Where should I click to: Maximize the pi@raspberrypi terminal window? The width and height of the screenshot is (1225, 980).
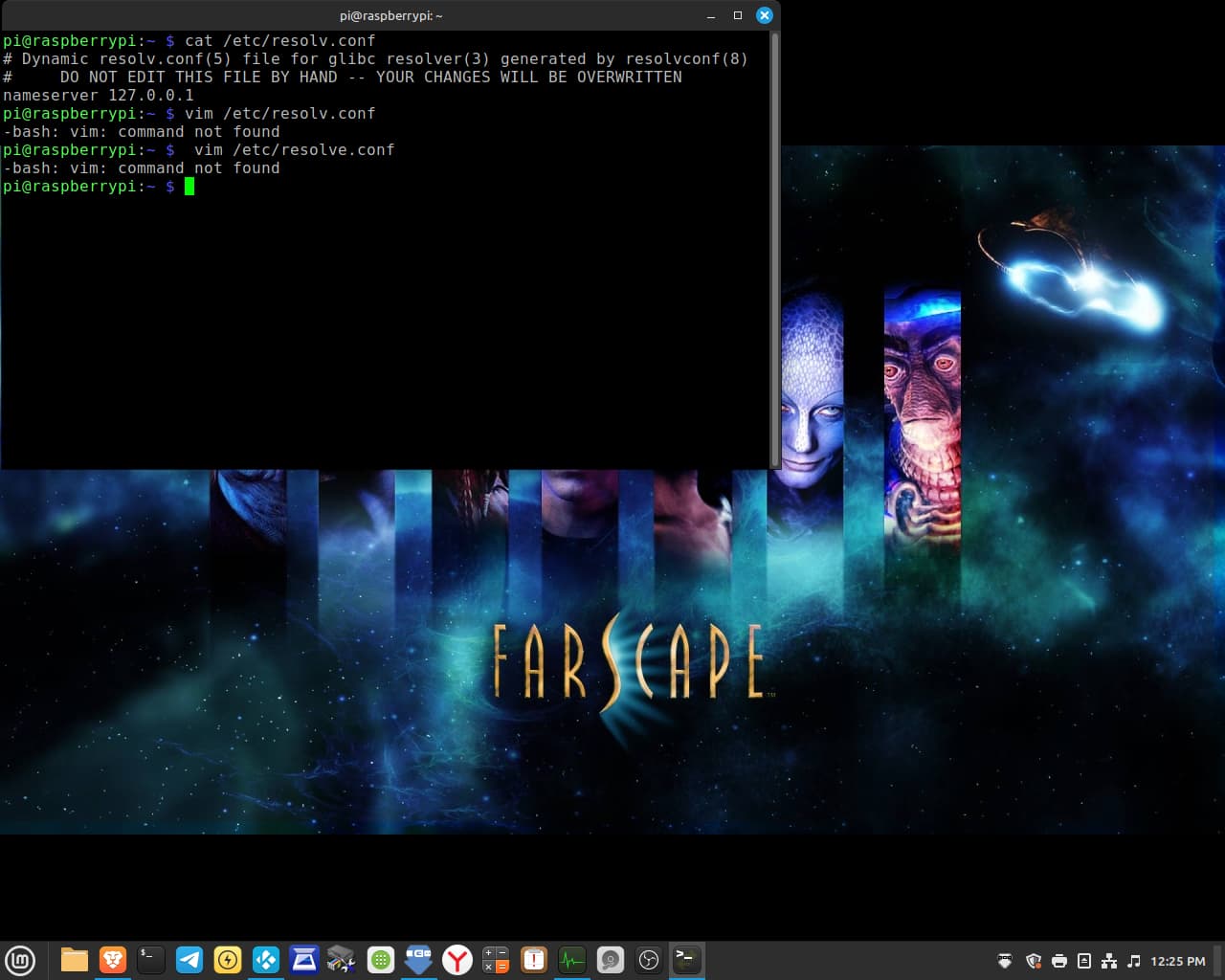click(738, 15)
